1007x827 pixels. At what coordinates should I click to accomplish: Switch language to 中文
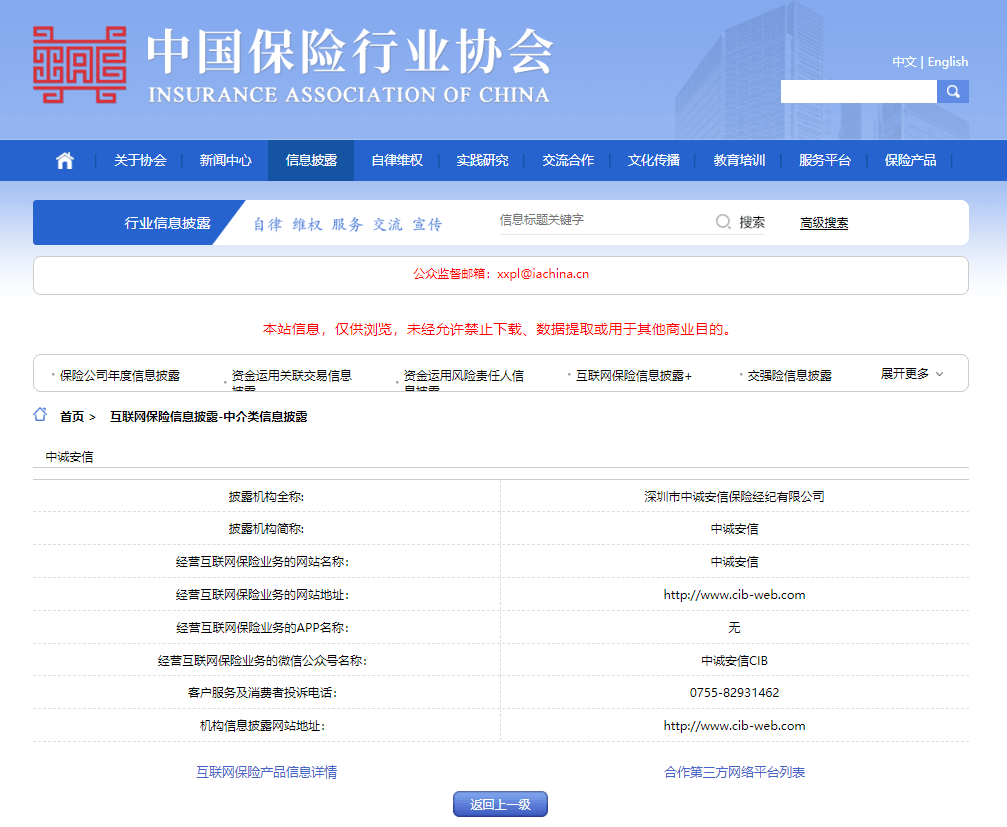pos(904,62)
